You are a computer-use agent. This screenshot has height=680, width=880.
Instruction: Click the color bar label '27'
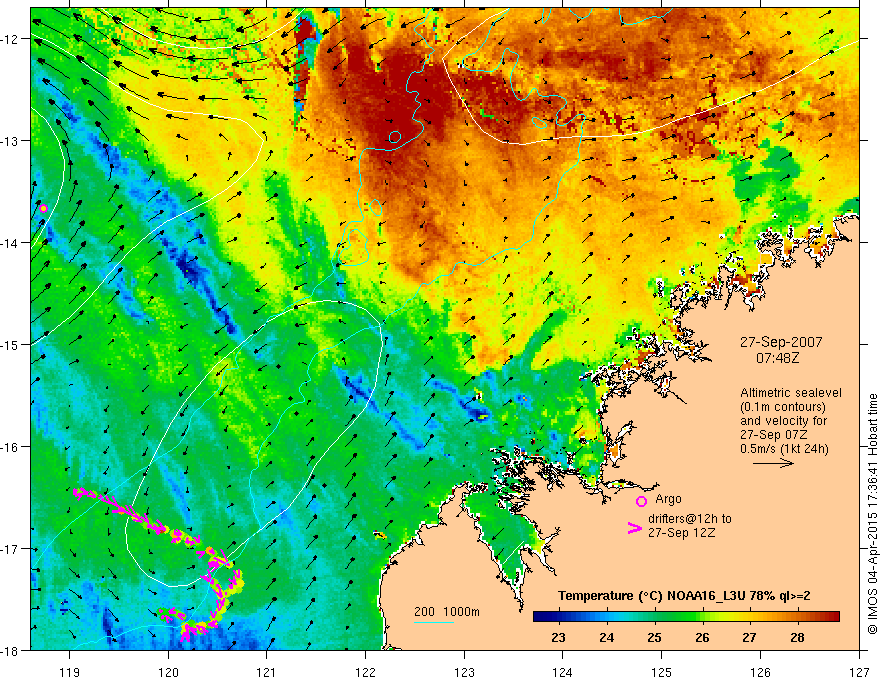[749, 638]
